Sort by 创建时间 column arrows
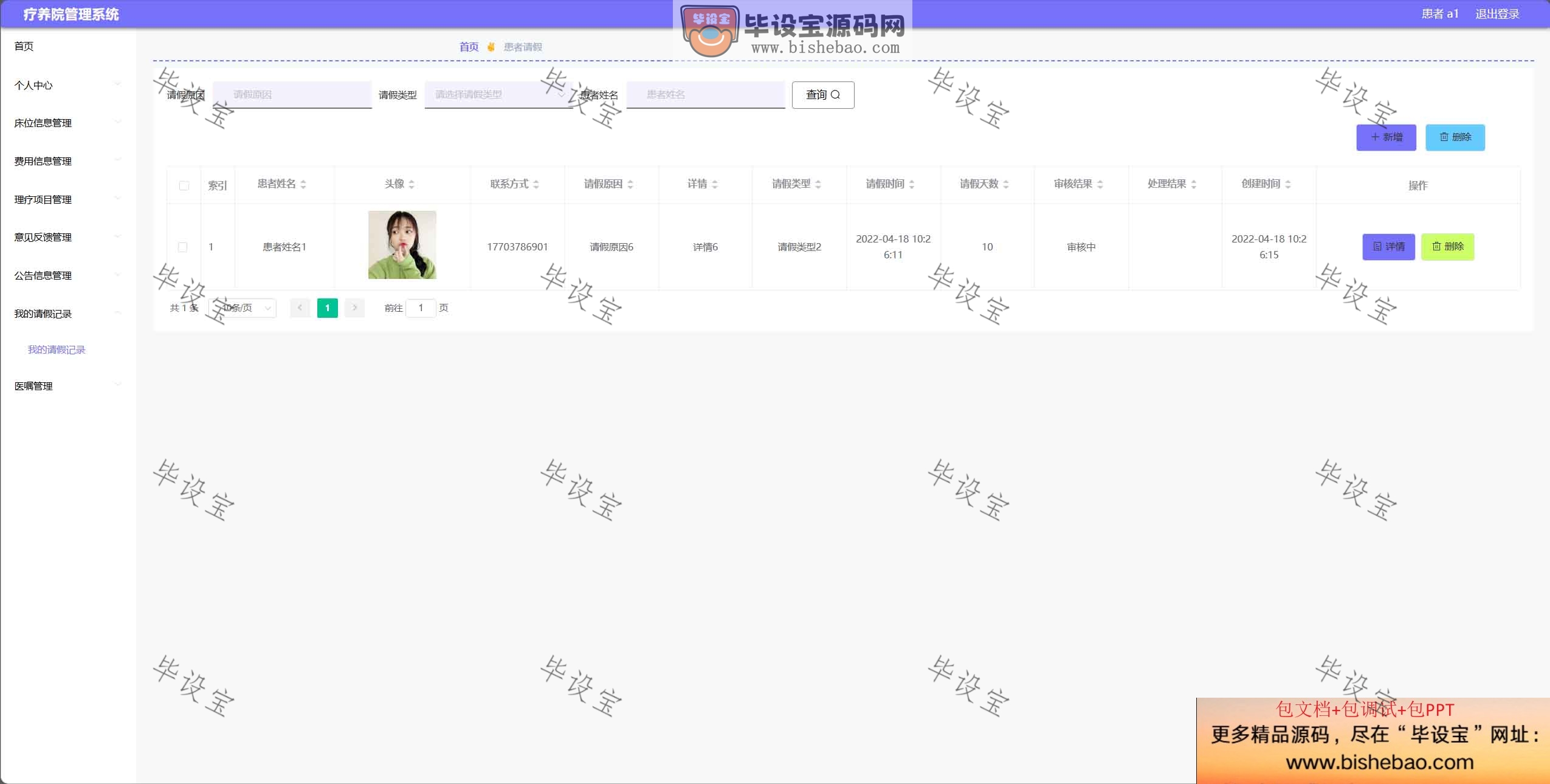 [1288, 184]
